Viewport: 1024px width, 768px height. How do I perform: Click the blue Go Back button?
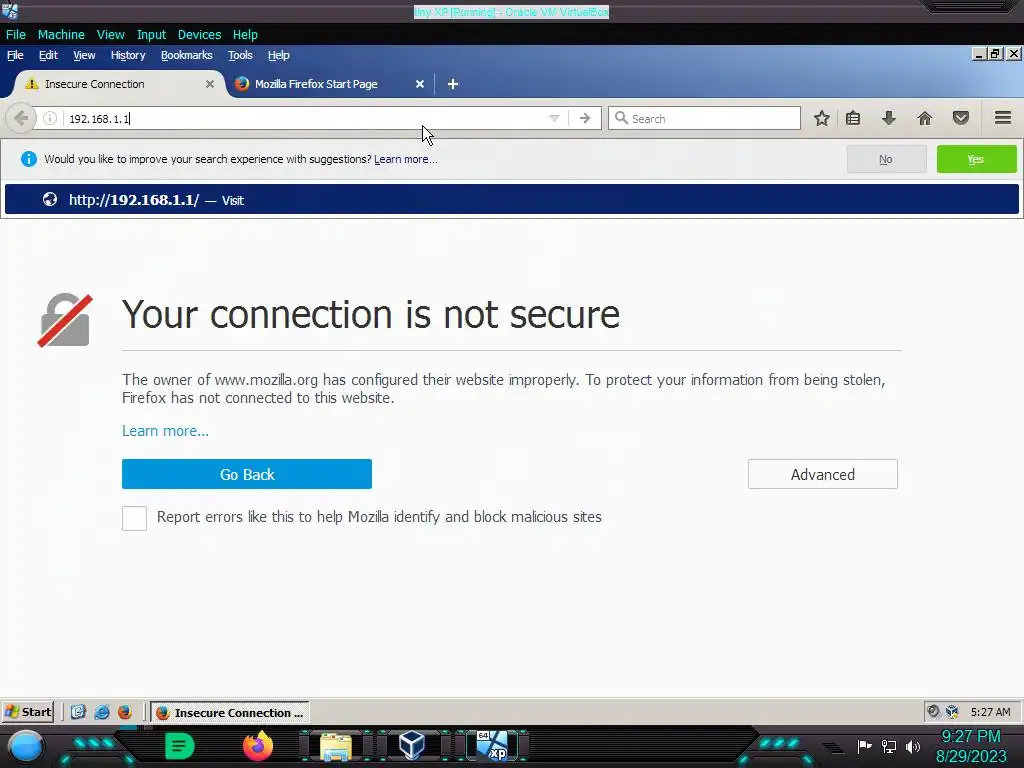coord(247,474)
